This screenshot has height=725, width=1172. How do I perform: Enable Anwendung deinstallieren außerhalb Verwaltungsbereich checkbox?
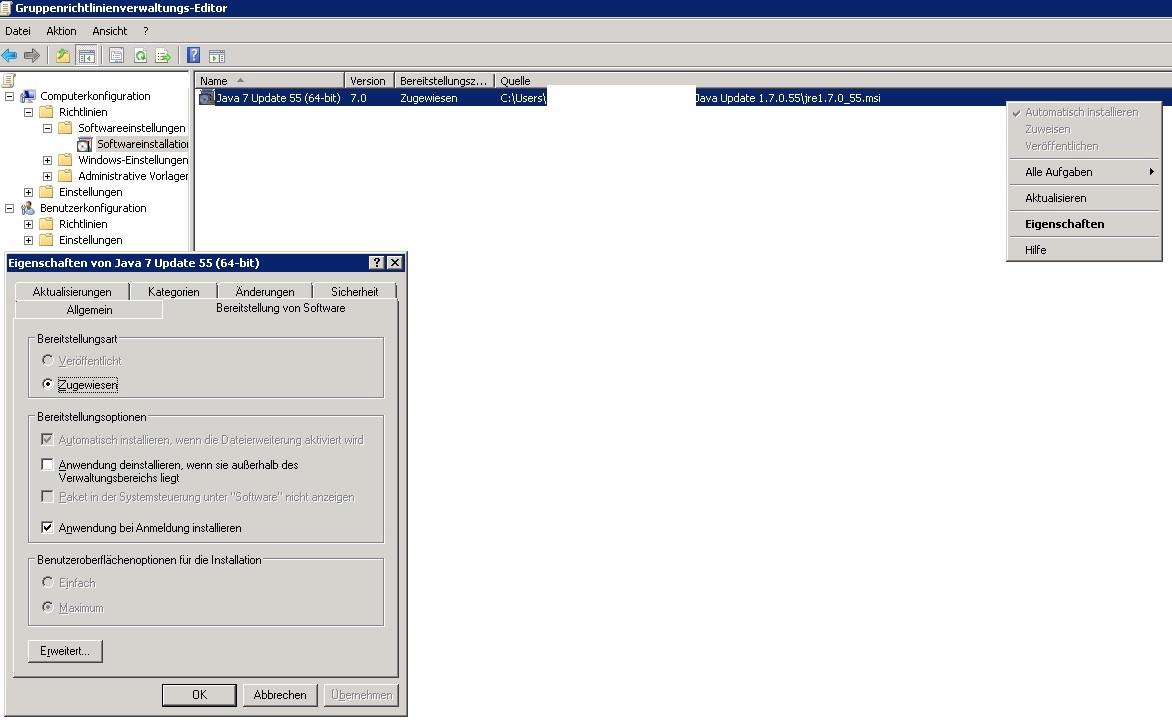[47, 464]
